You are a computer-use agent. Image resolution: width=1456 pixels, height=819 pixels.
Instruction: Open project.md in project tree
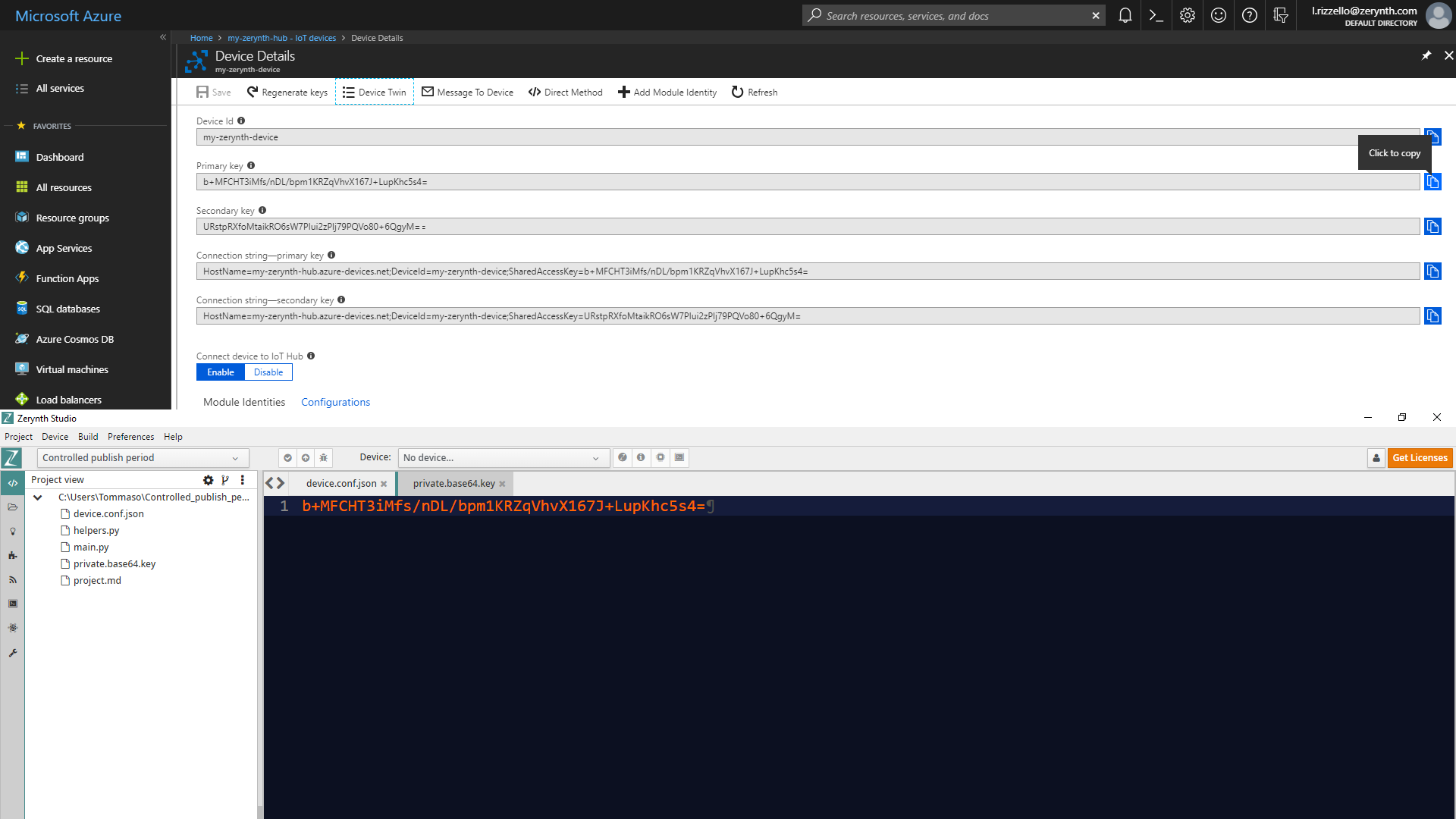tap(97, 580)
